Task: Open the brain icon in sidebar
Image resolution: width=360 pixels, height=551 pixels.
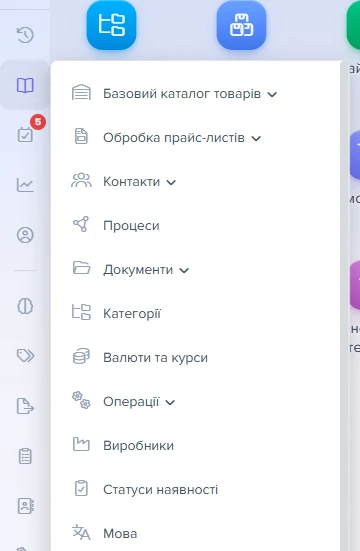Action: pos(25,306)
